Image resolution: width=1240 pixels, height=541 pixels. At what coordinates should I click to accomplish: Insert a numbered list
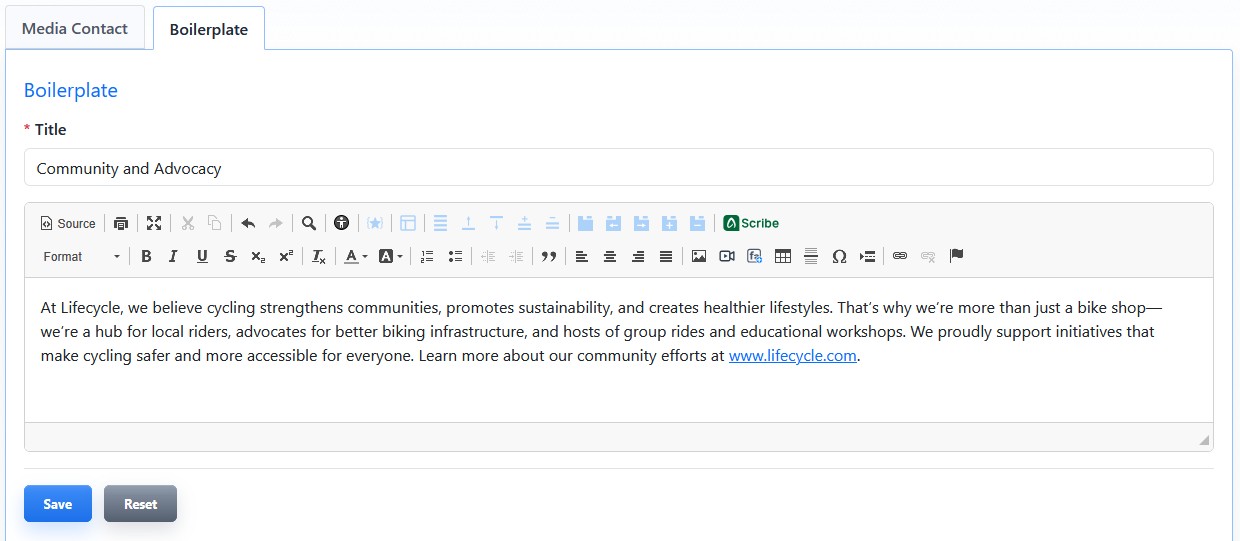point(427,257)
